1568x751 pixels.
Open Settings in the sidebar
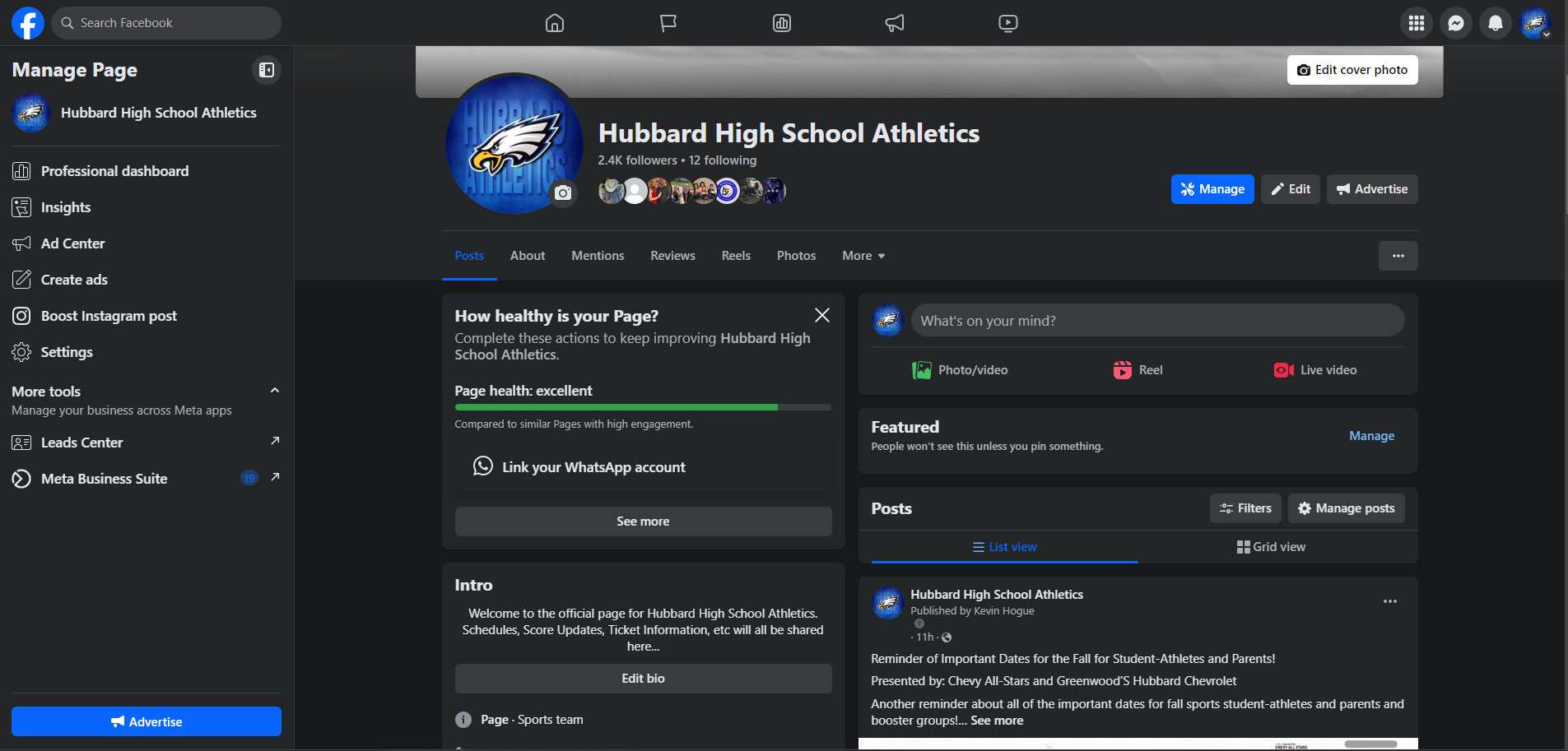(x=147, y=352)
